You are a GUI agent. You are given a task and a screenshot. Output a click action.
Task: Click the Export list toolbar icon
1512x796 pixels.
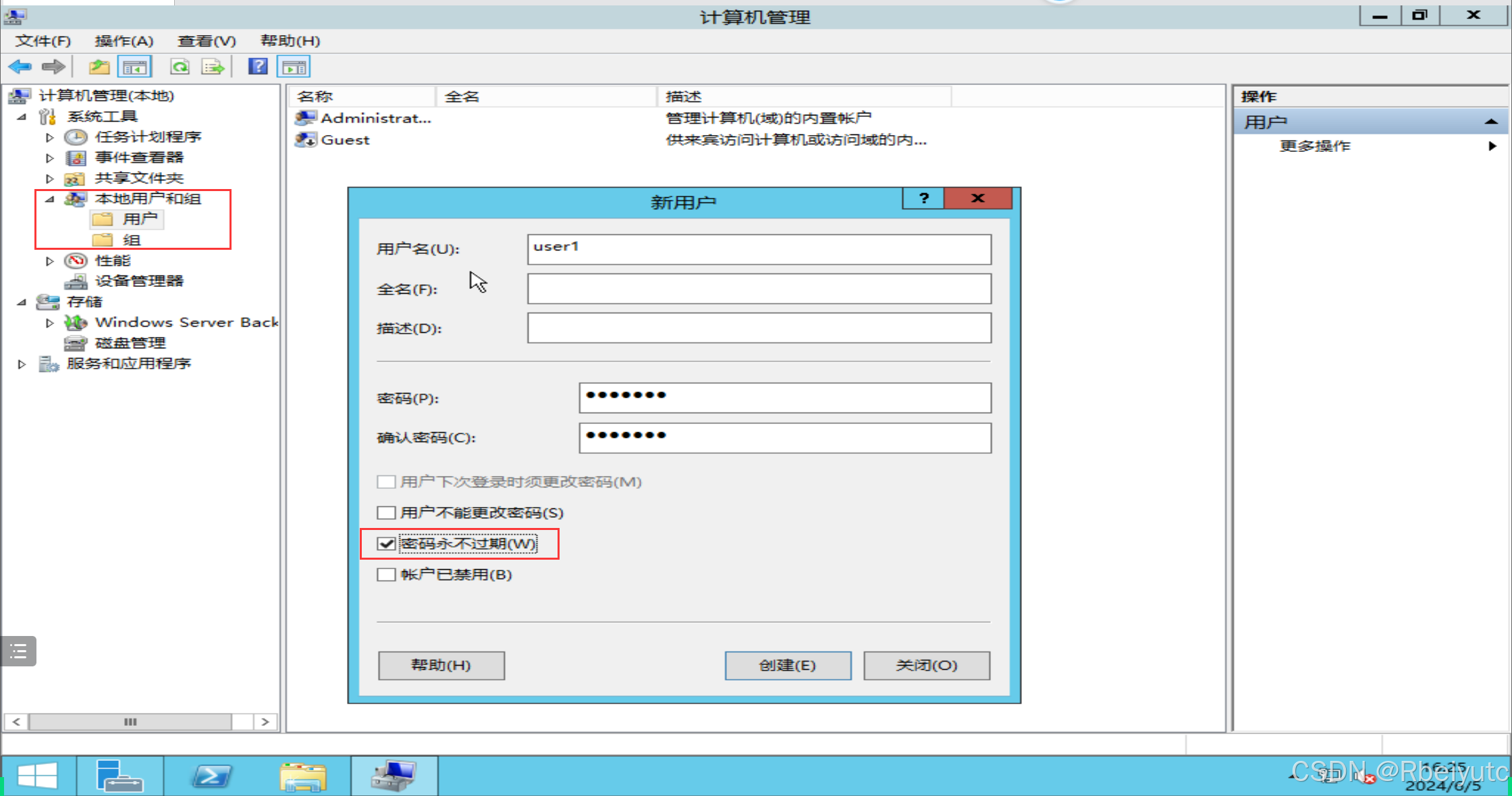212,67
